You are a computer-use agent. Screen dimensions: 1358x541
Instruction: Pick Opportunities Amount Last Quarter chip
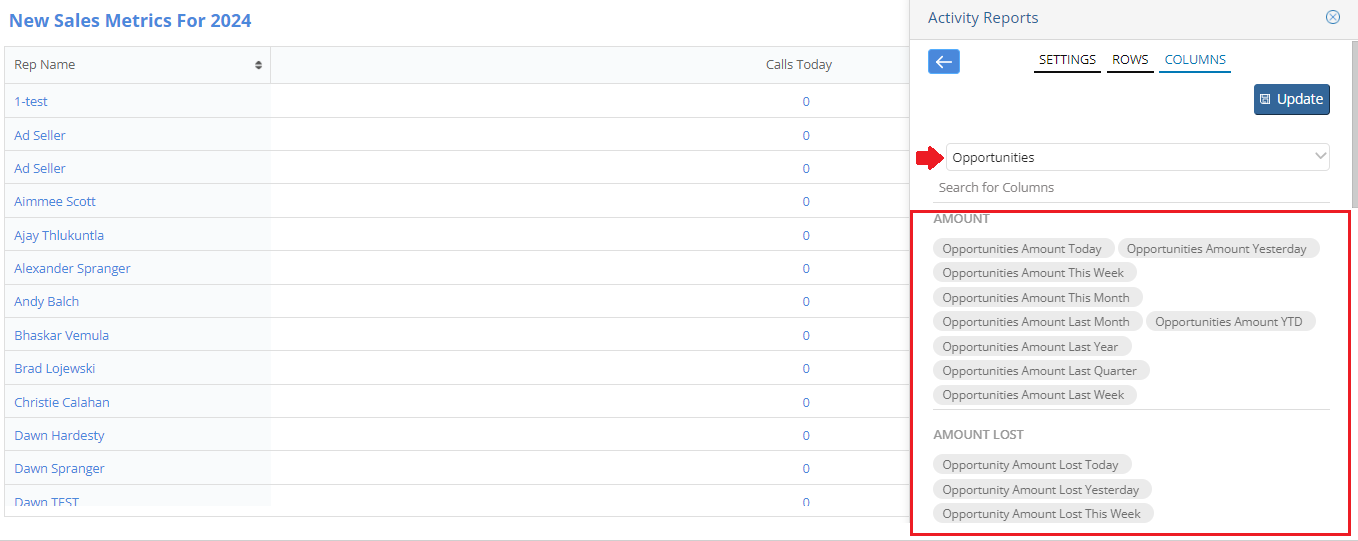(1040, 371)
